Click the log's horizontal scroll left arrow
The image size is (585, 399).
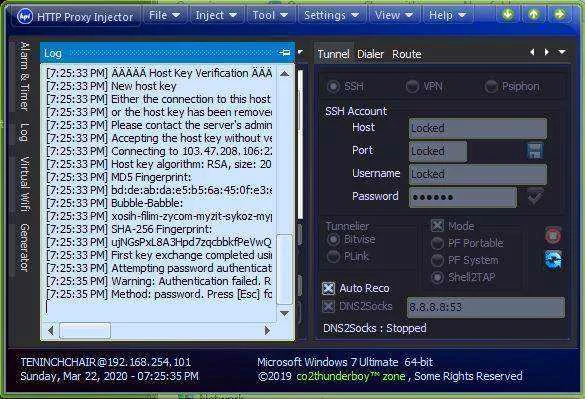point(51,331)
